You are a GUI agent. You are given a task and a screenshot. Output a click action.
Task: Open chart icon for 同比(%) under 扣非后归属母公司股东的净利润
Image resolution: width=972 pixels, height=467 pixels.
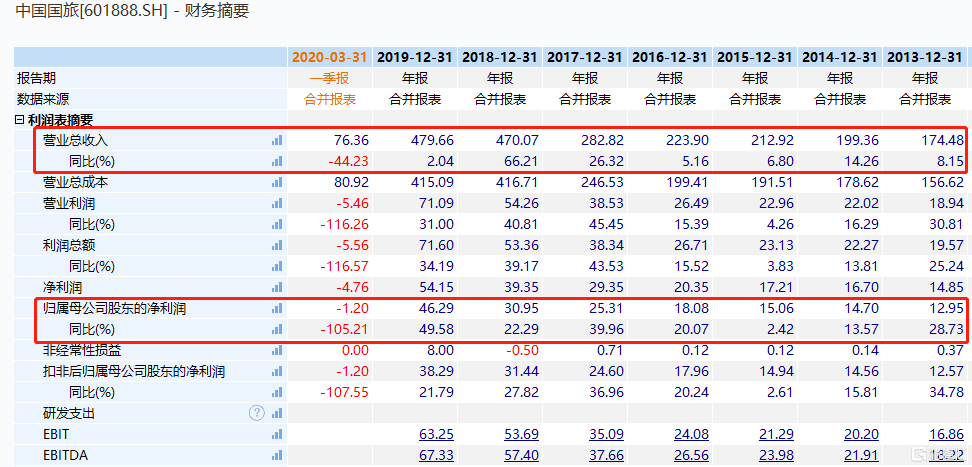pyautogui.click(x=276, y=393)
